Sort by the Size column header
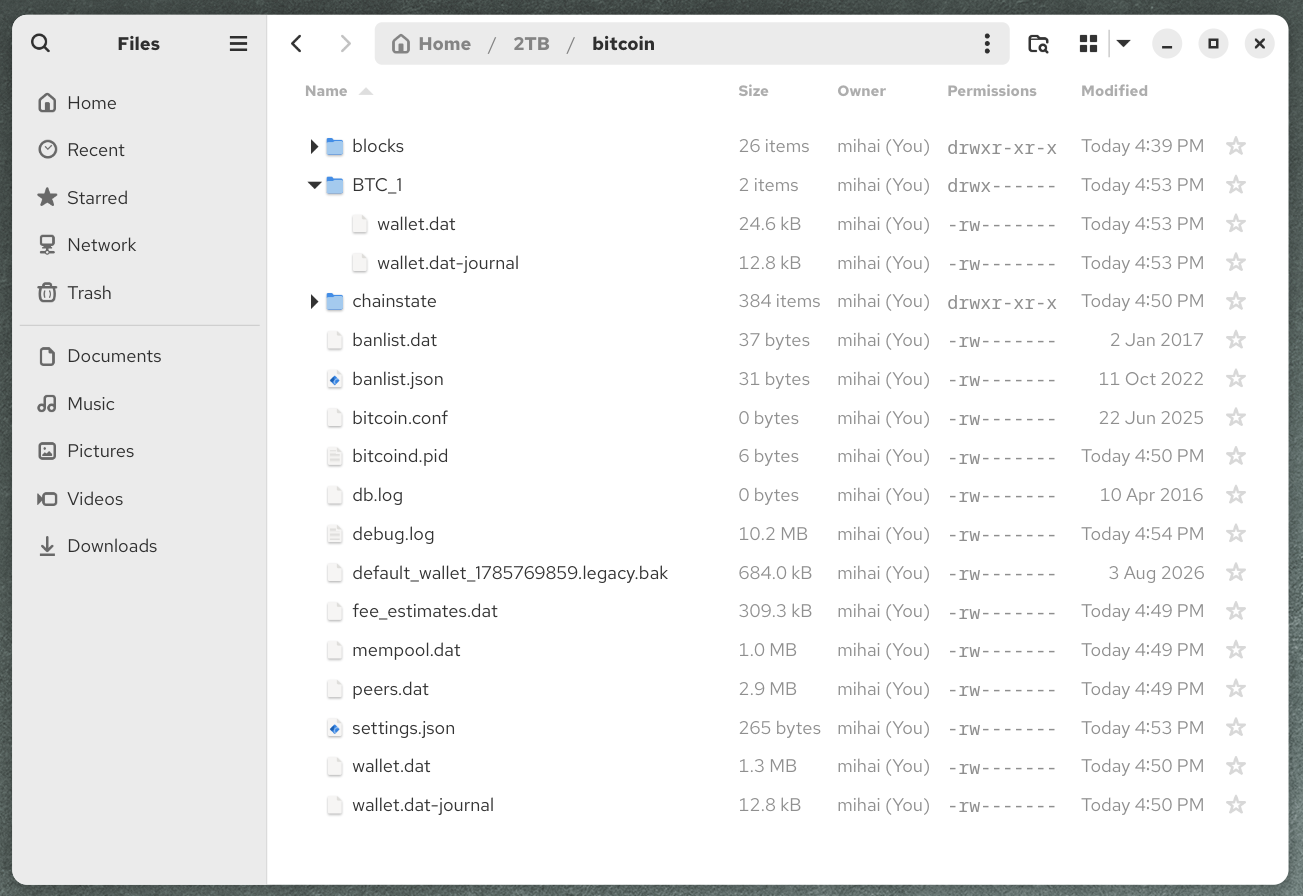This screenshot has height=896, width=1303. pyautogui.click(x=753, y=91)
